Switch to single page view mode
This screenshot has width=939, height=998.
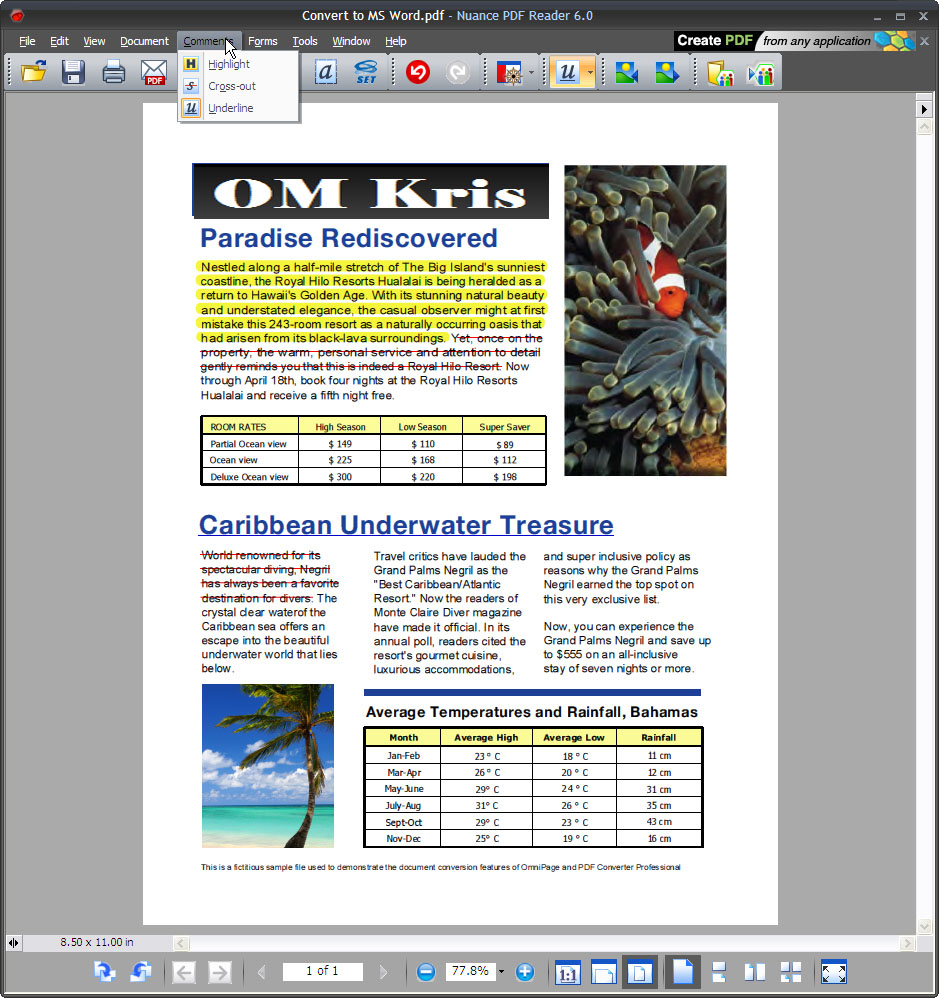[x=683, y=971]
